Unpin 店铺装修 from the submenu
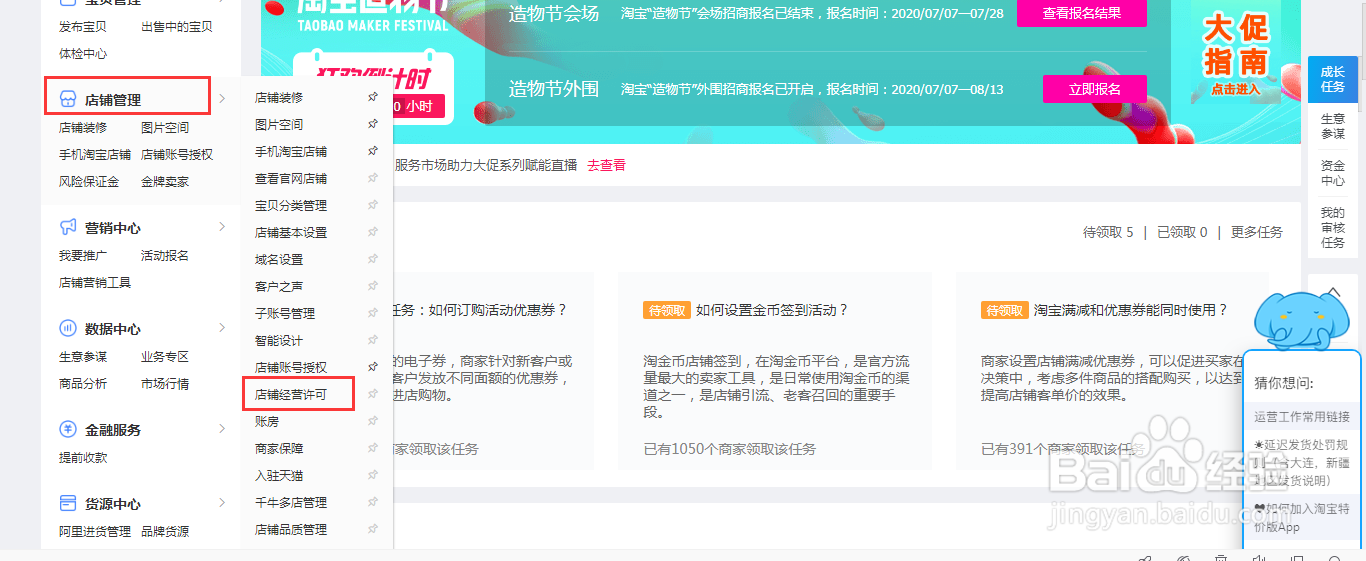 click(373, 97)
